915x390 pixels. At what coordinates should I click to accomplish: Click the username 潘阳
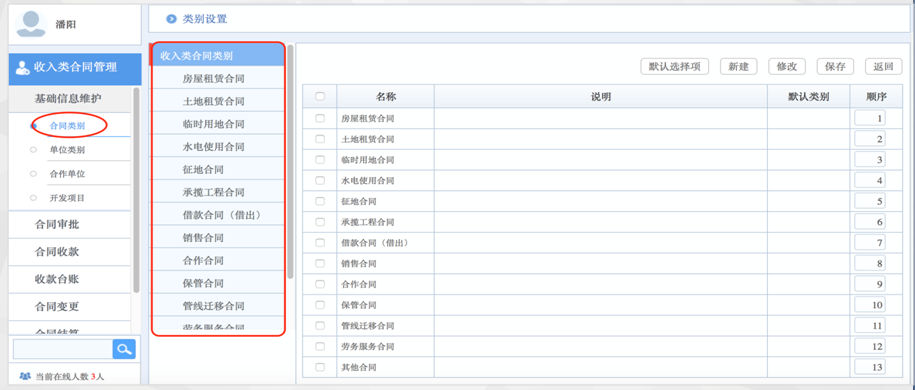click(x=66, y=24)
